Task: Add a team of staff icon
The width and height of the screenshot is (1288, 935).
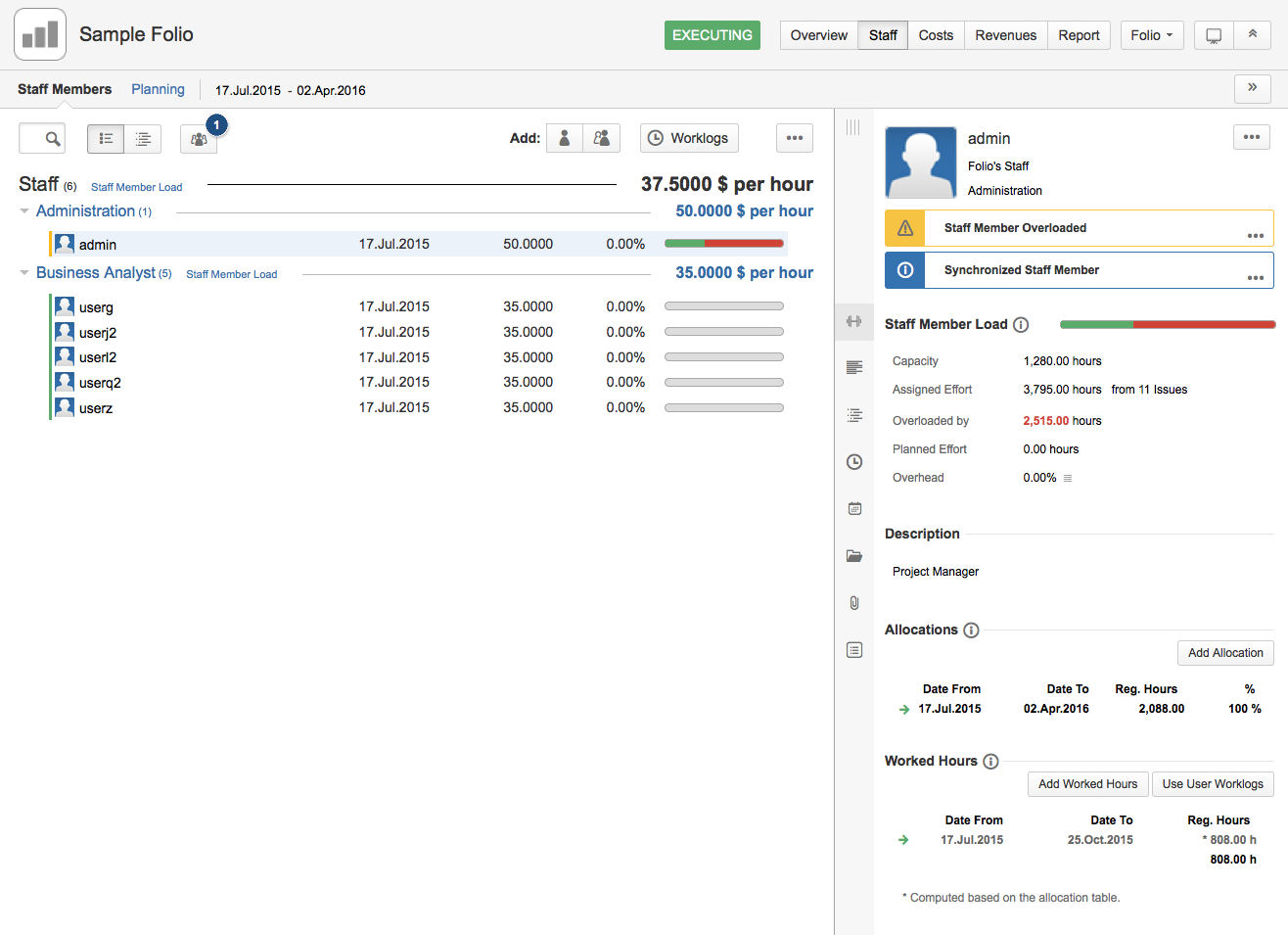Action: pos(602,139)
